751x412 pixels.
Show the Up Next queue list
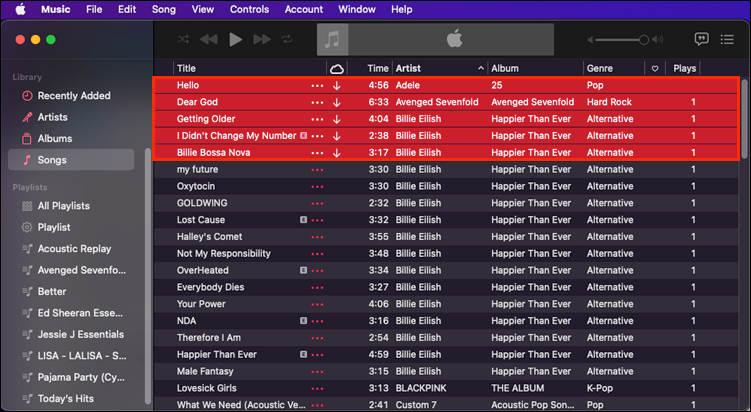727,39
